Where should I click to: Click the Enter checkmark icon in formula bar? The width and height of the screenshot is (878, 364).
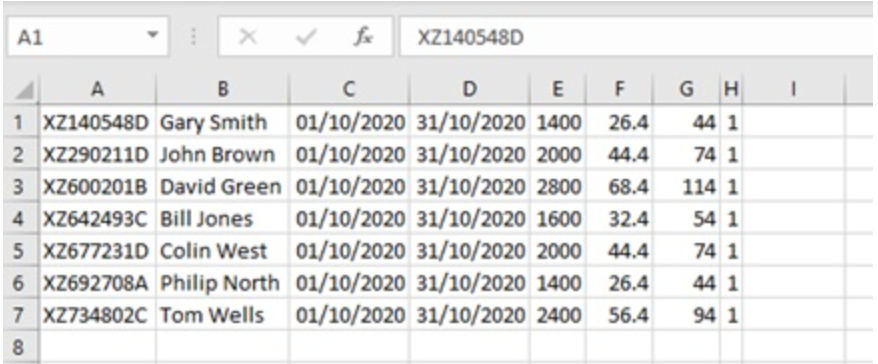306,38
